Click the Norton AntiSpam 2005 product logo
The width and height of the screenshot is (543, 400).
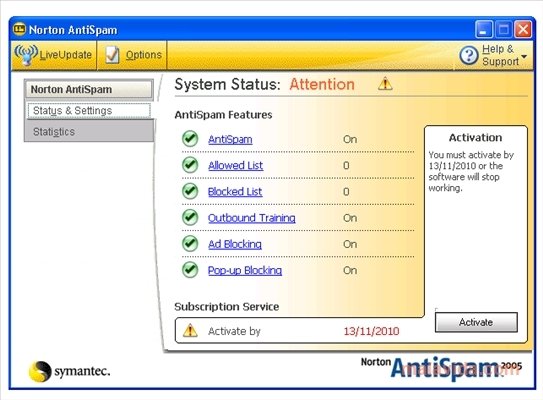pyautogui.click(x=441, y=368)
